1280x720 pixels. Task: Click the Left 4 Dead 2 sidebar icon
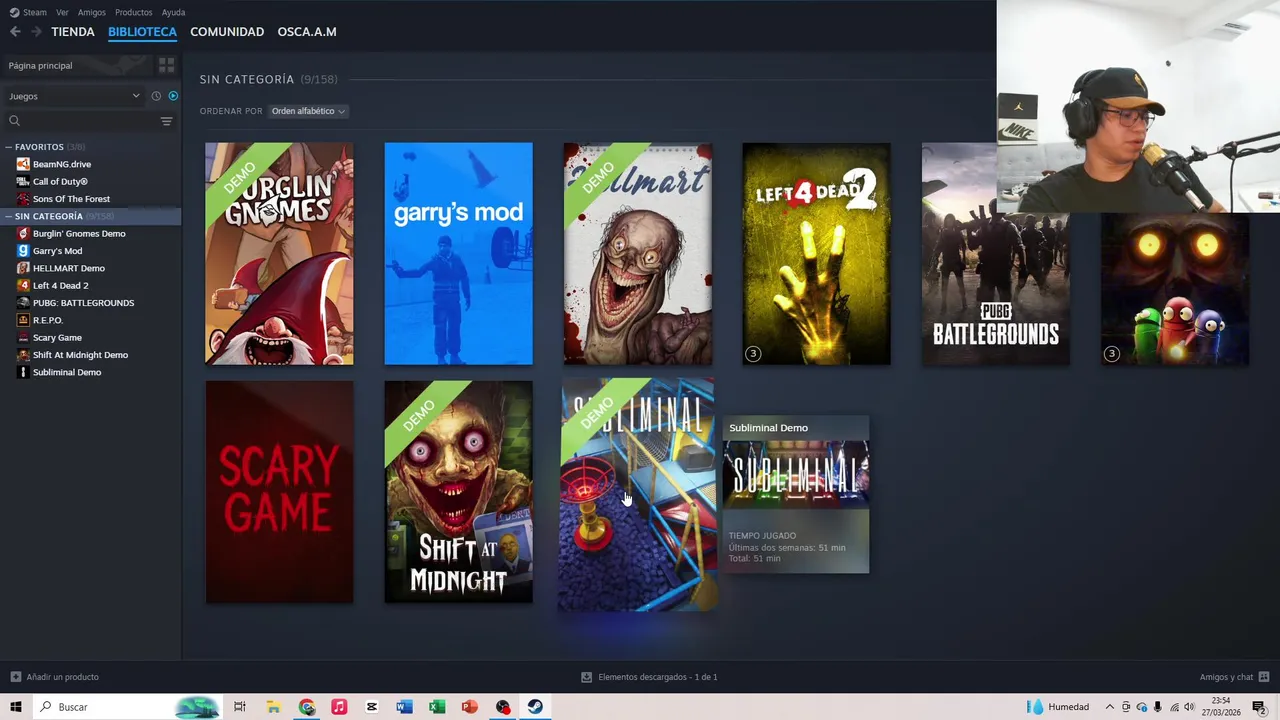23,285
